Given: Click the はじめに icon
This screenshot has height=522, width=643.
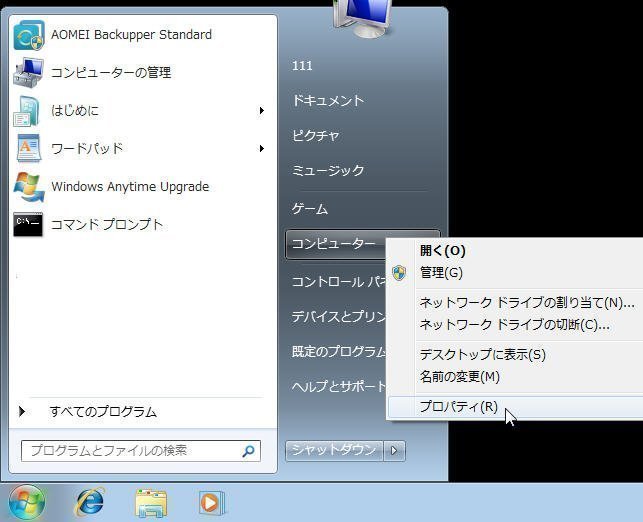Looking at the screenshot, I should (27, 111).
